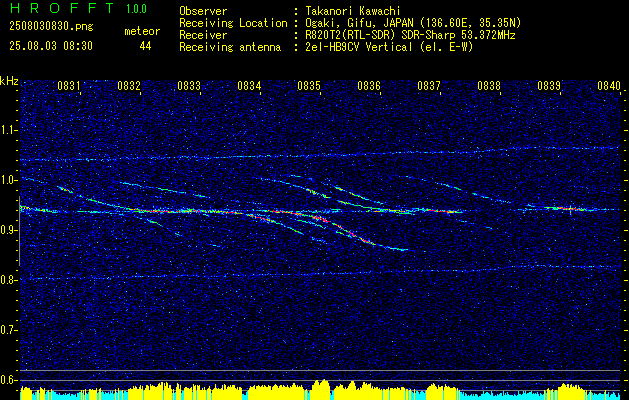Click time marker 0835
This screenshot has height=400, width=629.
[309, 86]
